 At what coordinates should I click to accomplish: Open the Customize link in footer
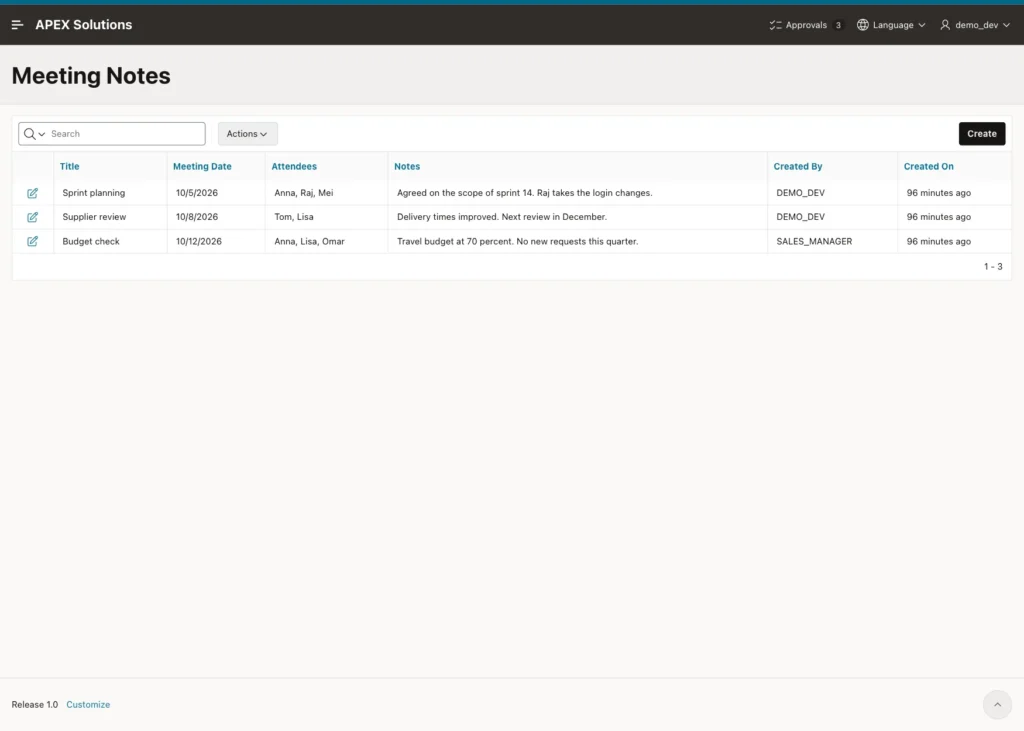88,704
